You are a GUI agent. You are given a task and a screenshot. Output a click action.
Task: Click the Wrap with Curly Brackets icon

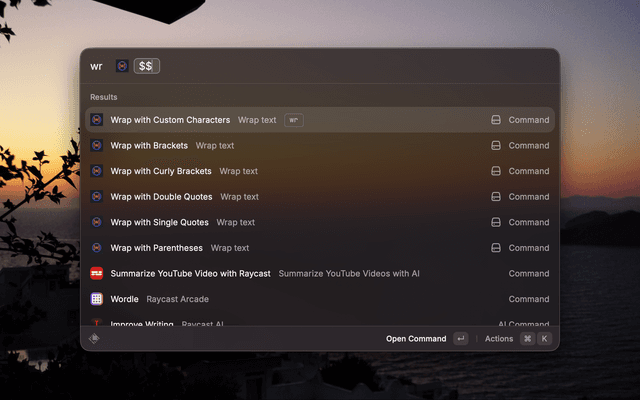point(97,171)
